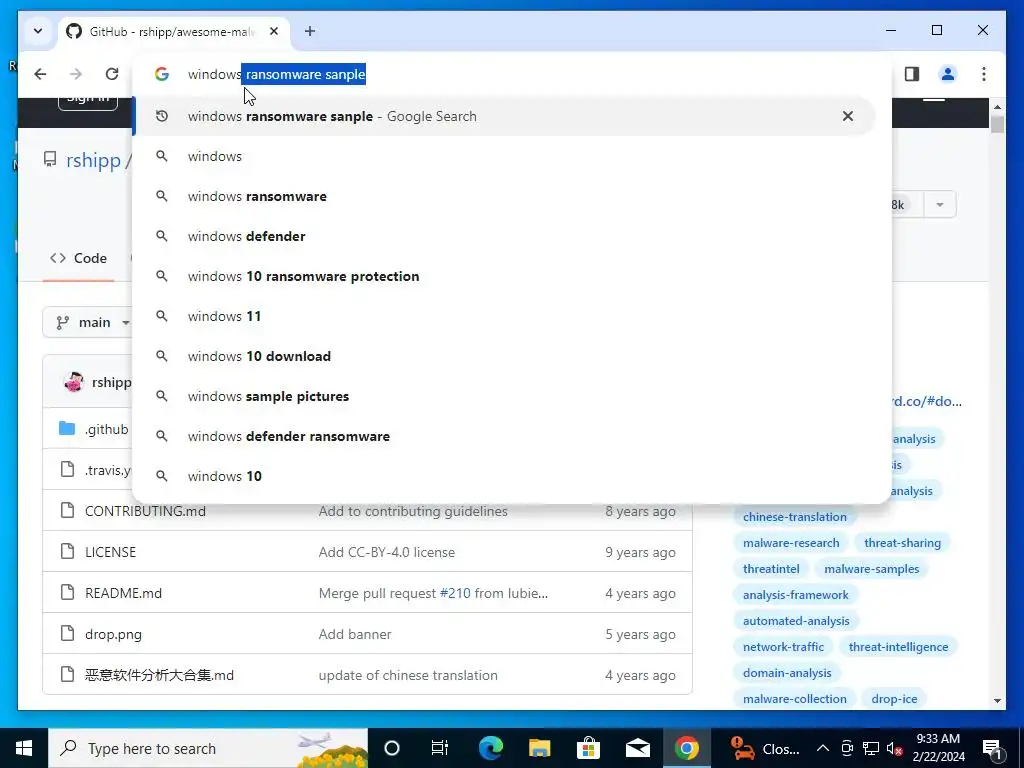Open the Chrome side panel icon
Screen dimensions: 1024x768
(x=912, y=74)
